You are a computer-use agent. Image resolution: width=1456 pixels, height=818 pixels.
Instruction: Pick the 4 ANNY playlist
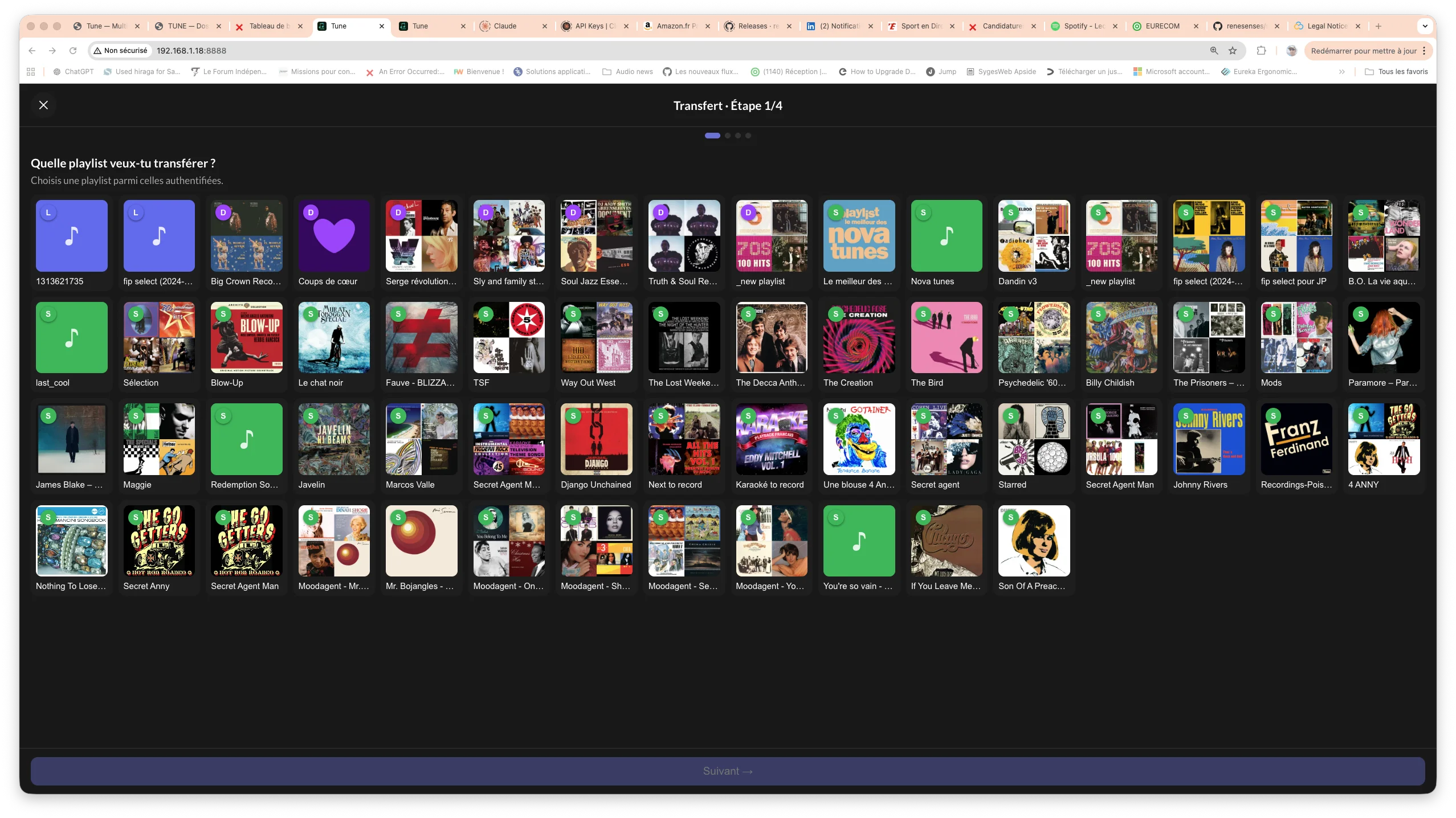coord(1384,447)
